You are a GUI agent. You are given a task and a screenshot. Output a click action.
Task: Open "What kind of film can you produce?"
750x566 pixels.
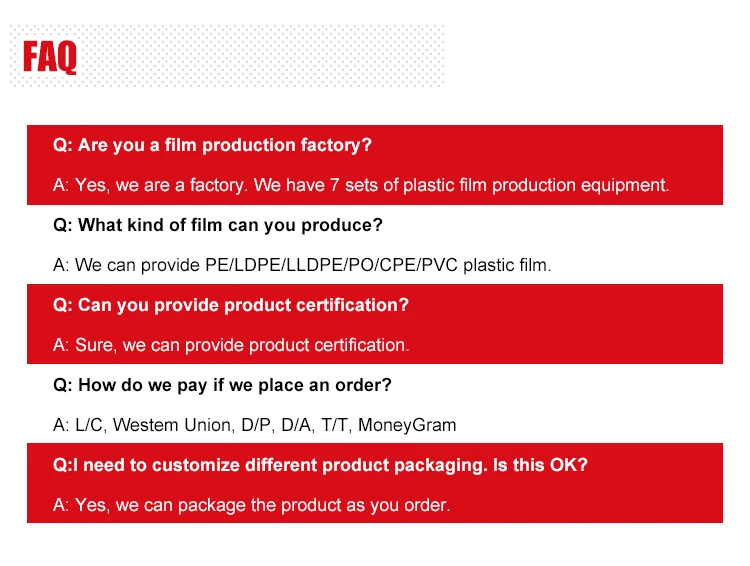click(217, 225)
